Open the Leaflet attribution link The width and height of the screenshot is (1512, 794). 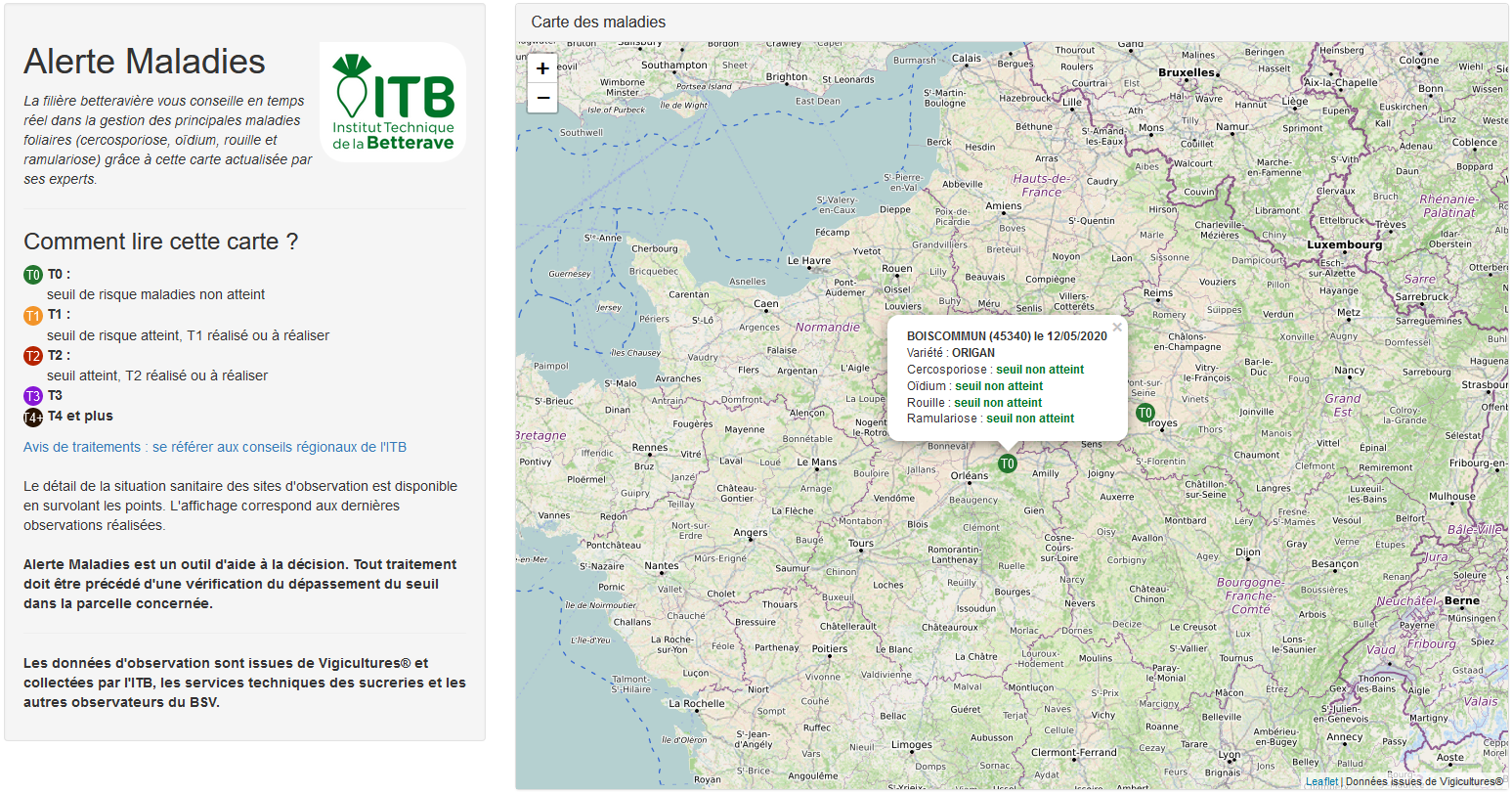(1322, 781)
